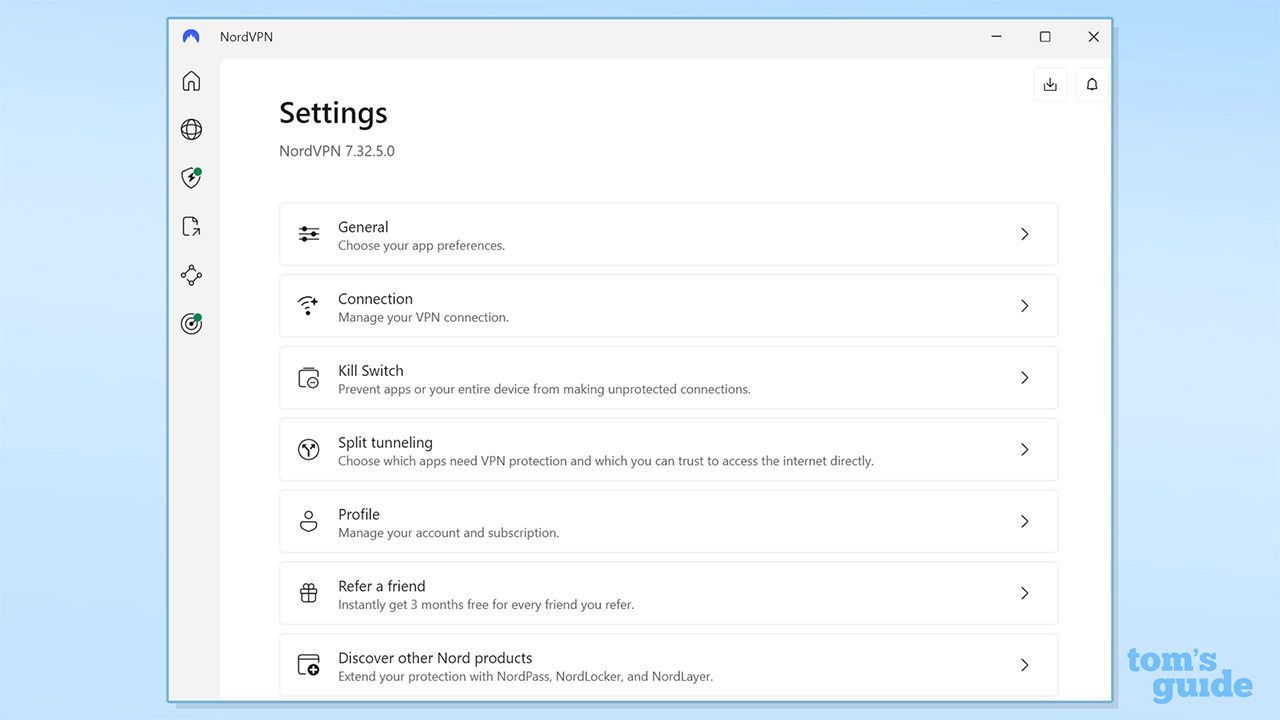Expand the Kill Switch row chevron
Image resolution: width=1280 pixels, height=720 pixels.
tap(1025, 378)
